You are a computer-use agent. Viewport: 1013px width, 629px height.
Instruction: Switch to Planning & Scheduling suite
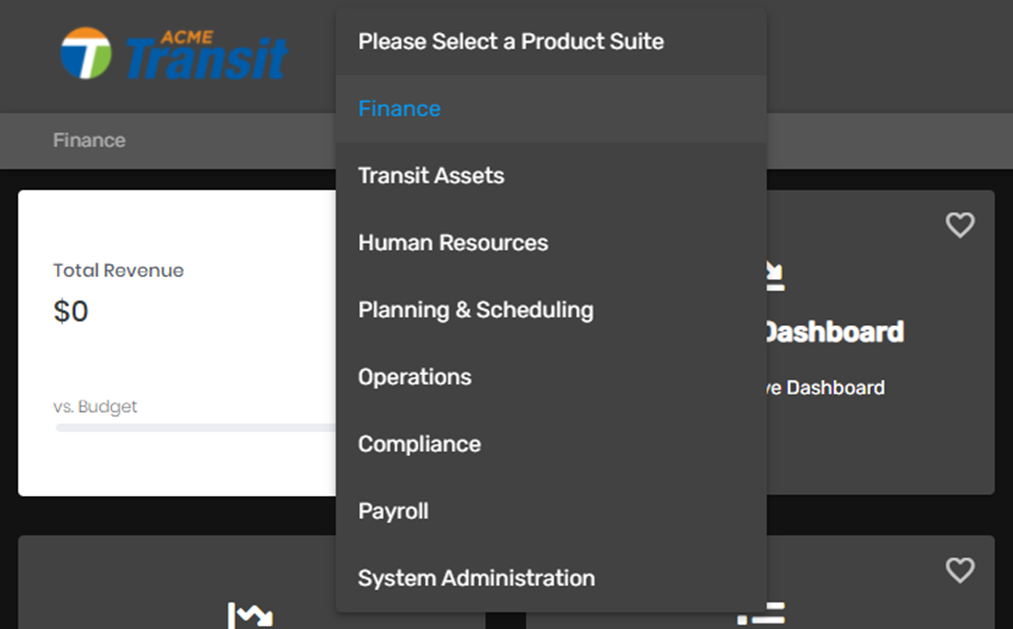point(476,310)
